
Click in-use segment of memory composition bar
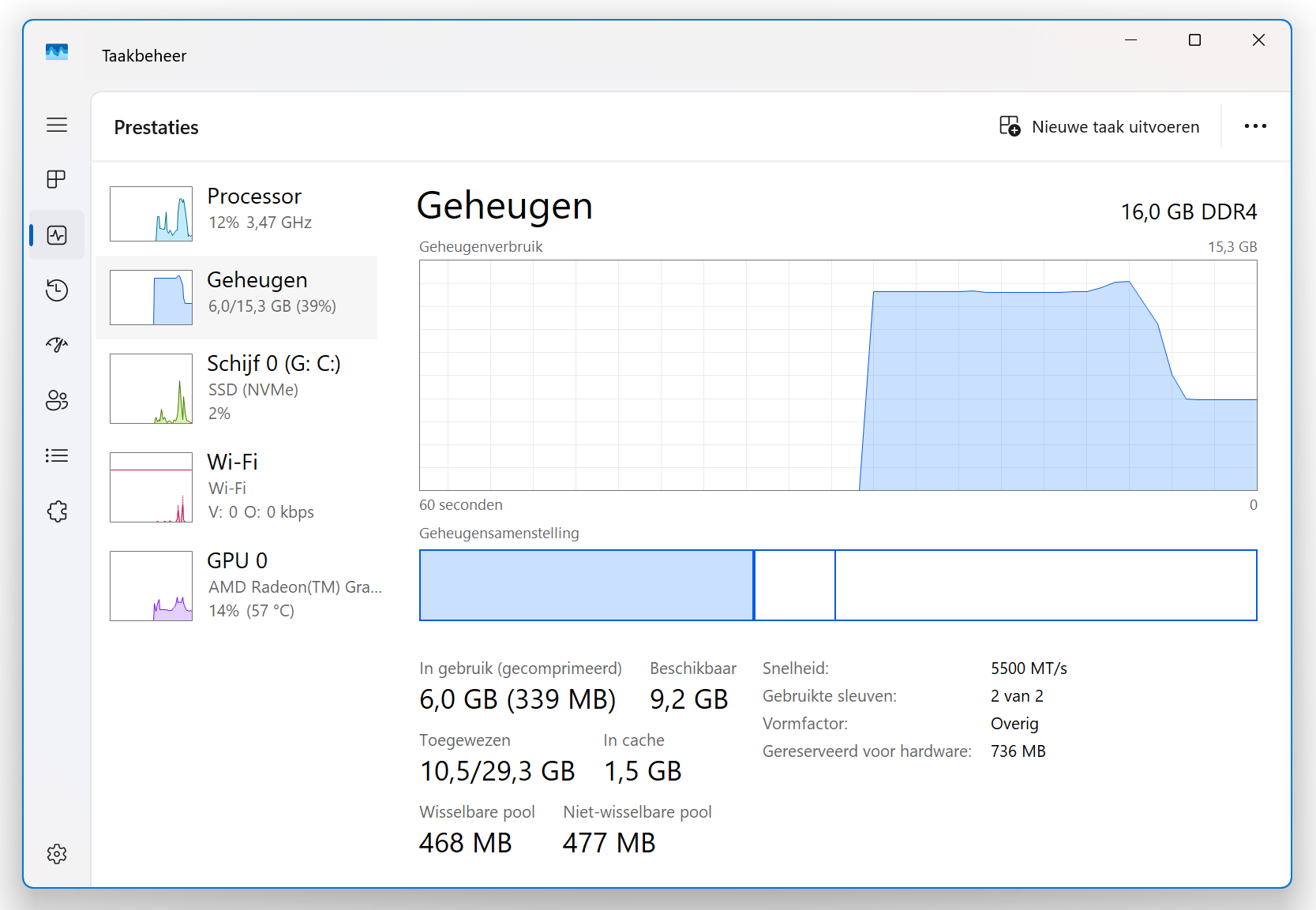[587, 585]
